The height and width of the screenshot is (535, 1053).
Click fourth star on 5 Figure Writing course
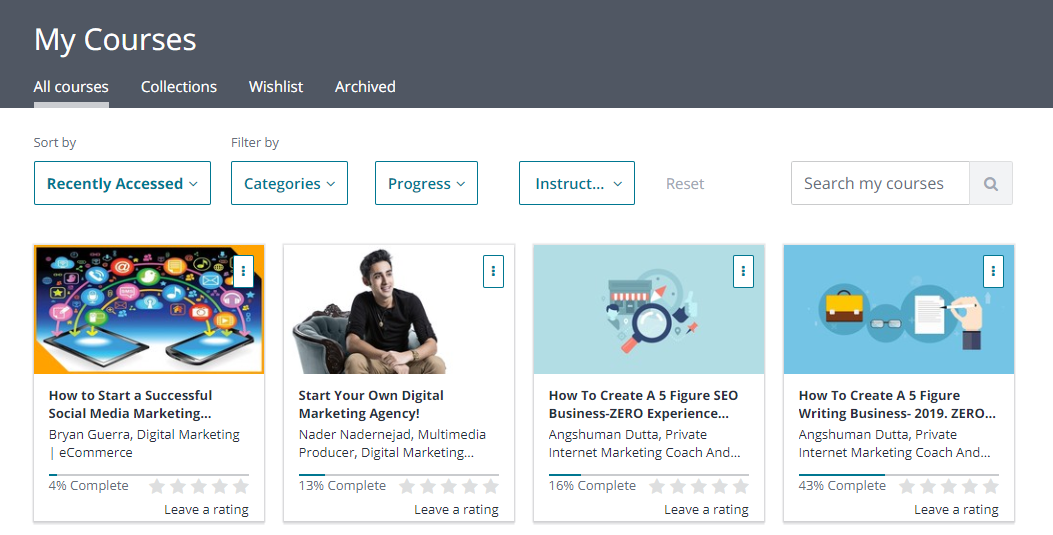[970, 487]
